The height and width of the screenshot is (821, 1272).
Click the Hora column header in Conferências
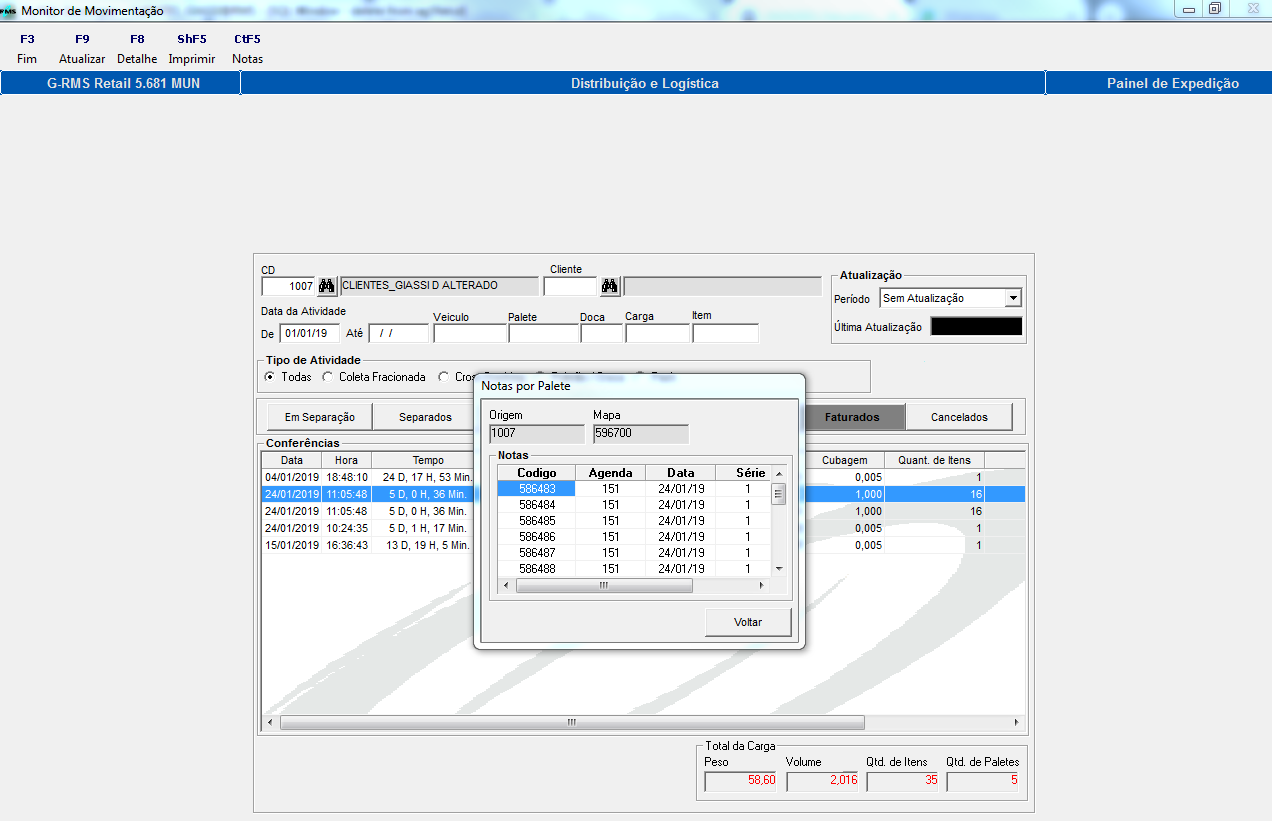(346, 460)
